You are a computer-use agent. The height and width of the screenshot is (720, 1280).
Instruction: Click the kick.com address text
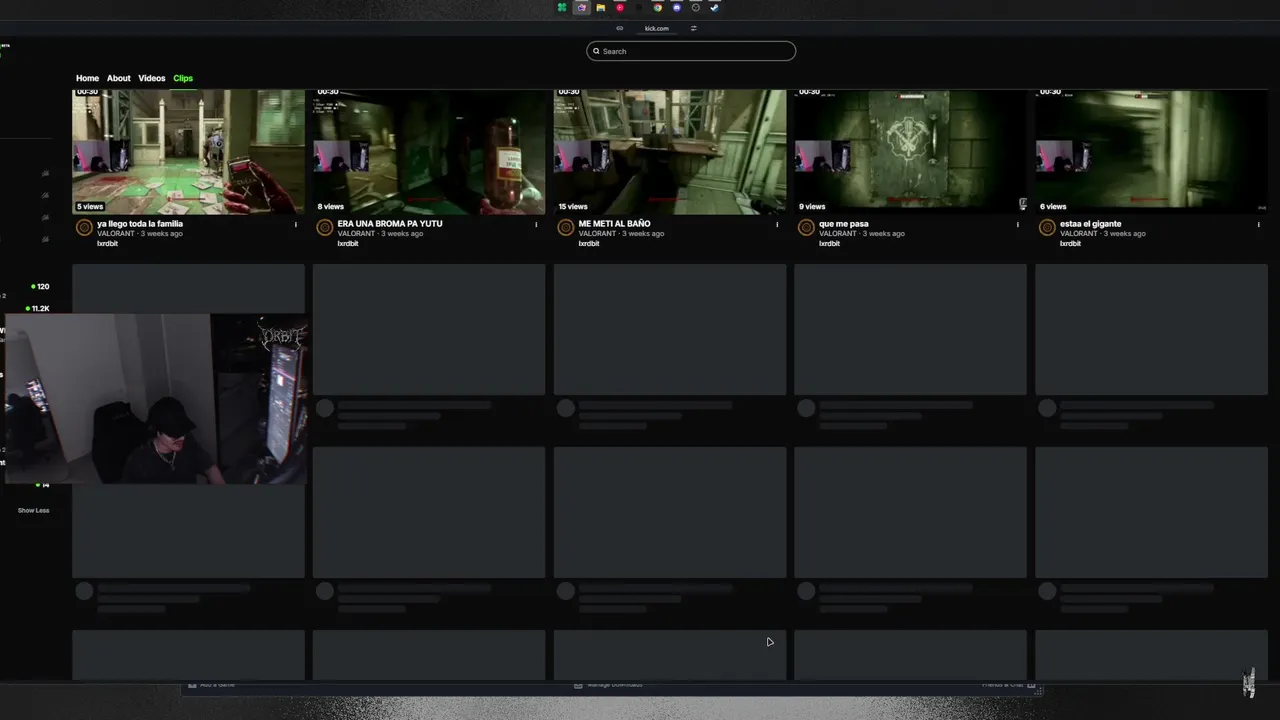pos(657,28)
